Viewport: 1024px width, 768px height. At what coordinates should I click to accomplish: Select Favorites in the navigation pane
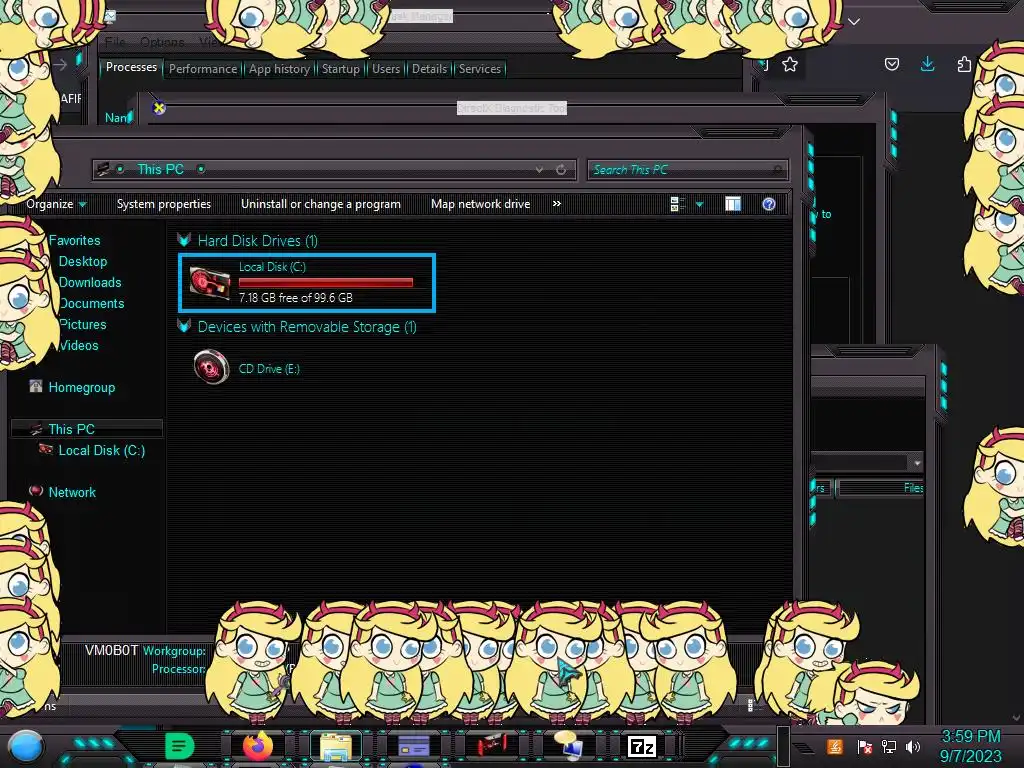74,240
